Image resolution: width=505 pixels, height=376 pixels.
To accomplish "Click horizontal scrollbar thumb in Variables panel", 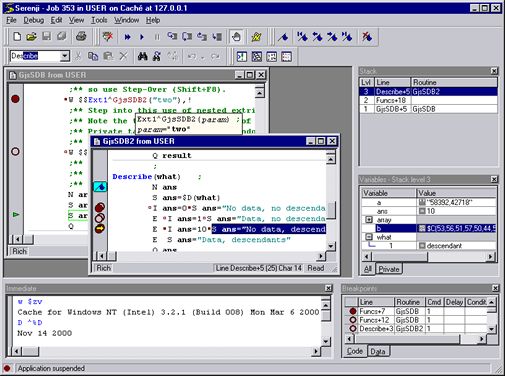I will tap(399, 257).
